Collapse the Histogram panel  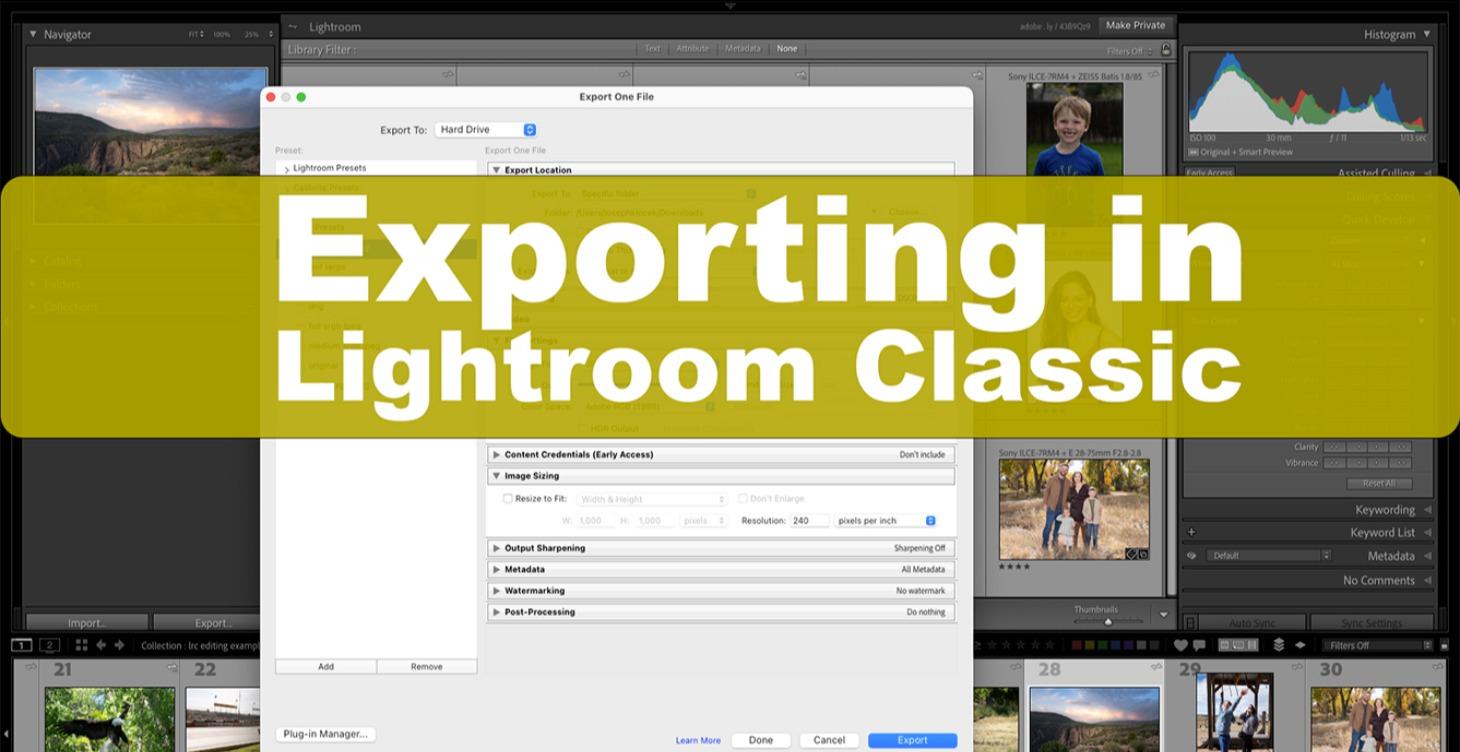tap(1427, 34)
